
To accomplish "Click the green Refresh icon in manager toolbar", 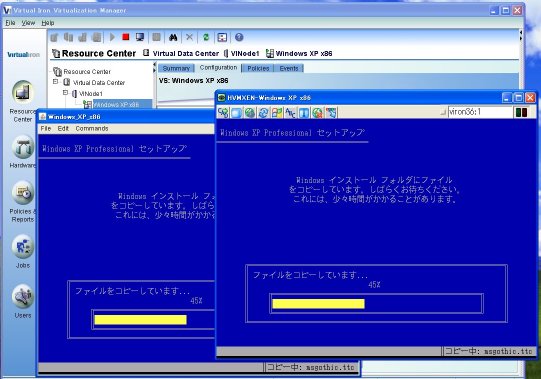I will coord(206,37).
